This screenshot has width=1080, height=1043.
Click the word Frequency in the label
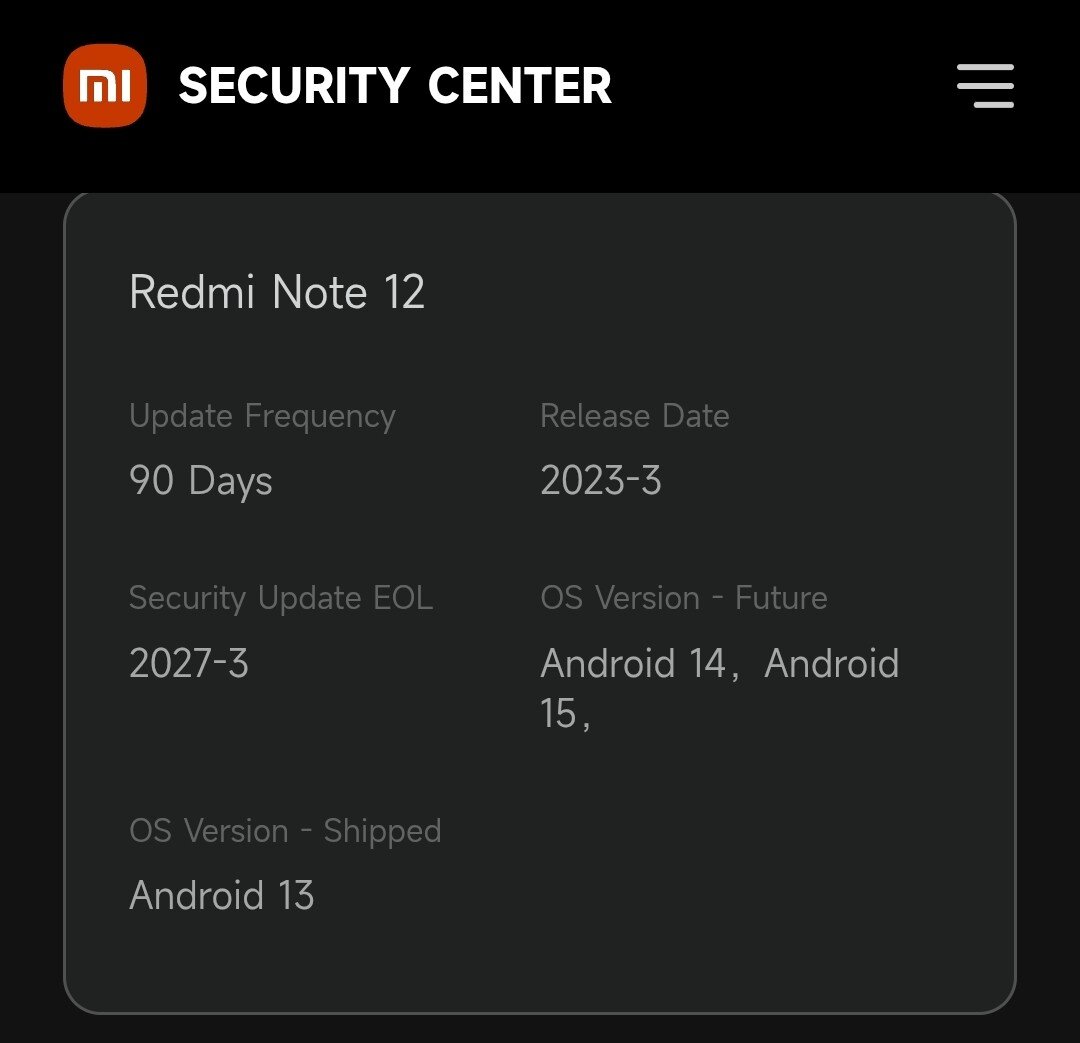click(320, 417)
